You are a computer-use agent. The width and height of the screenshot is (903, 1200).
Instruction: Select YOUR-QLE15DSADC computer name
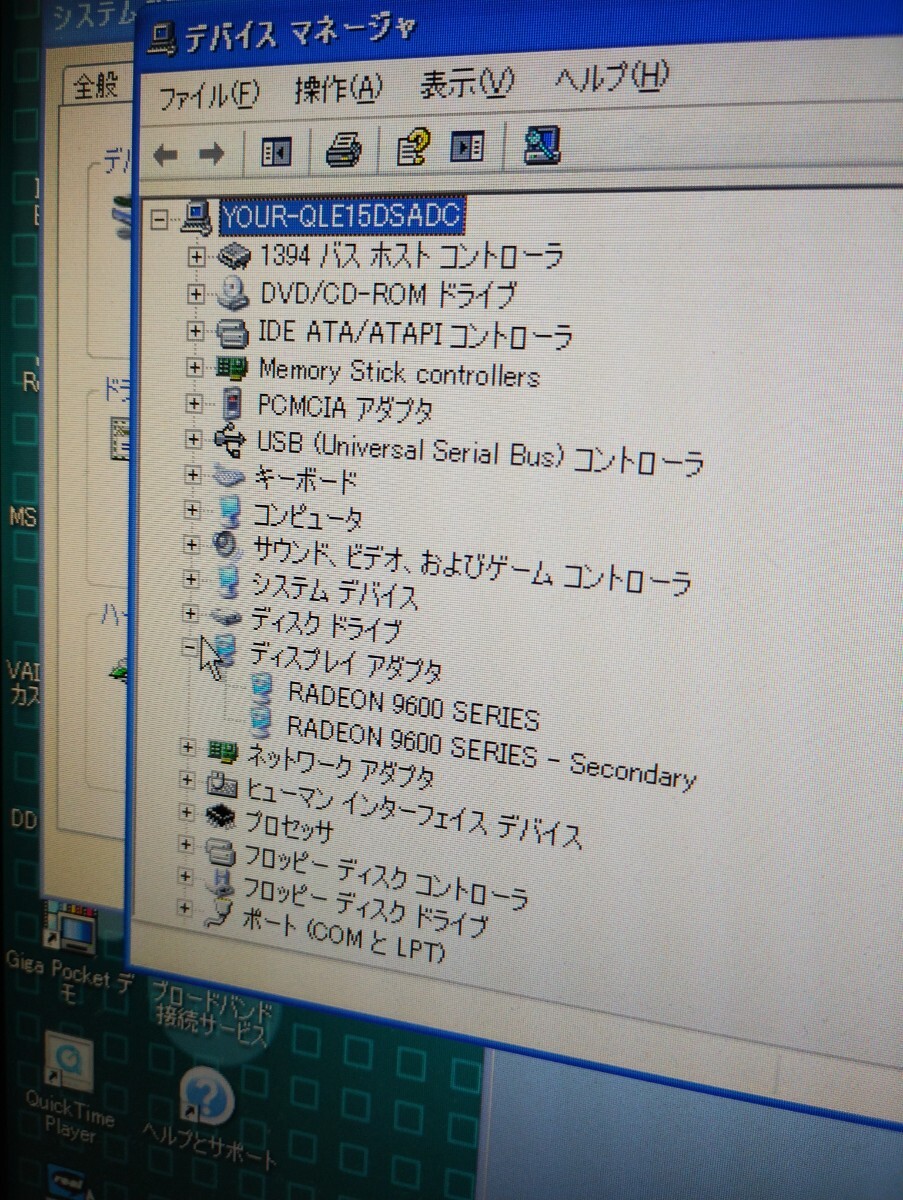tap(340, 215)
